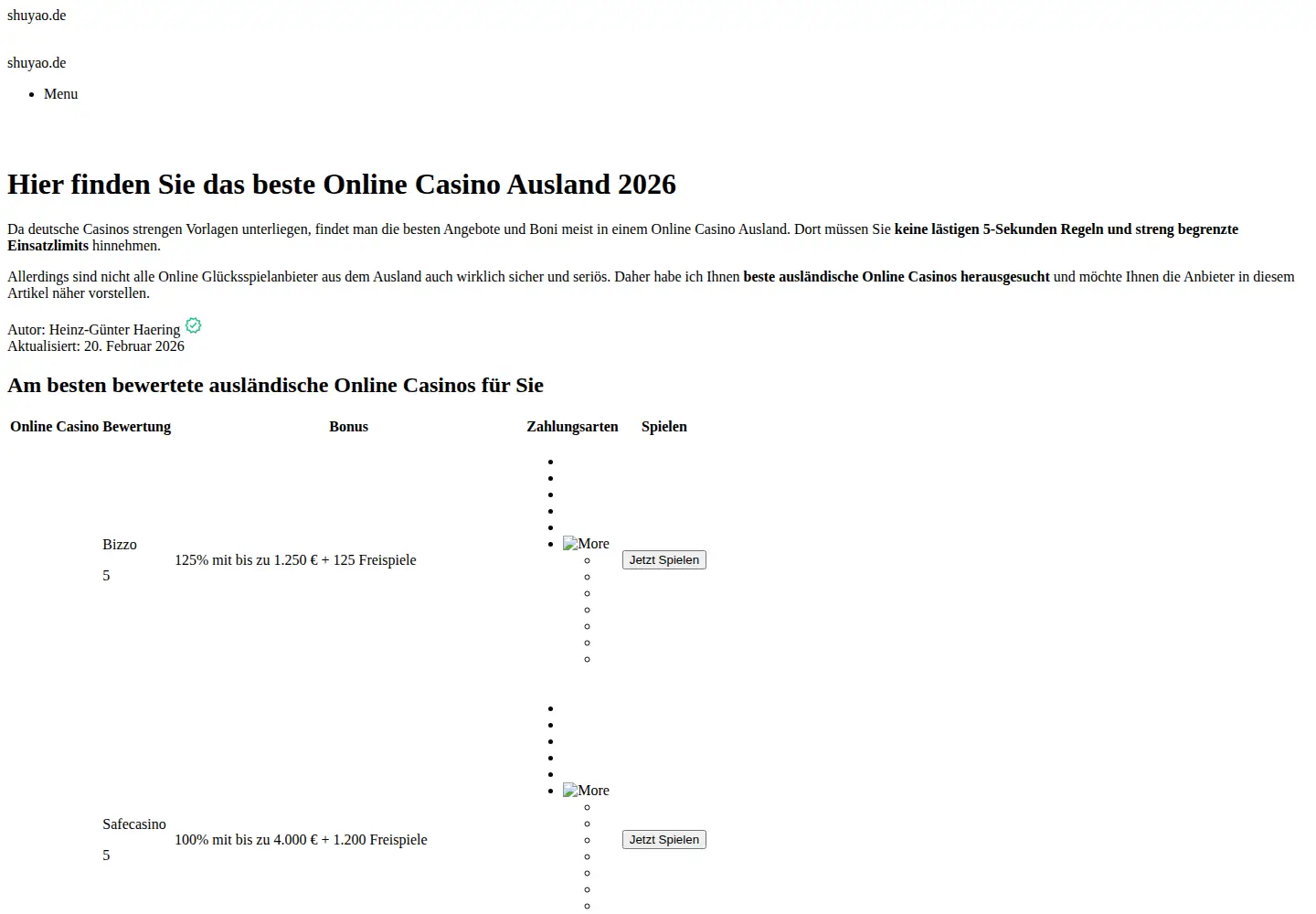Click the Spielen column header

[664, 427]
